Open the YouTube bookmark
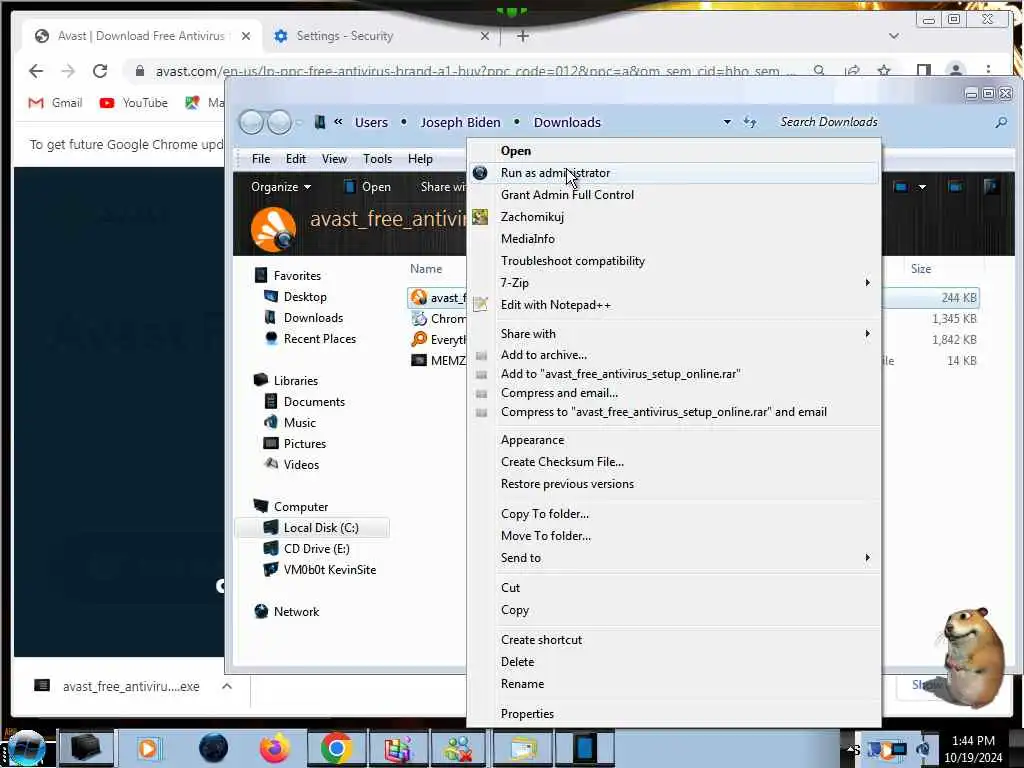The image size is (1024, 768). (x=134, y=103)
